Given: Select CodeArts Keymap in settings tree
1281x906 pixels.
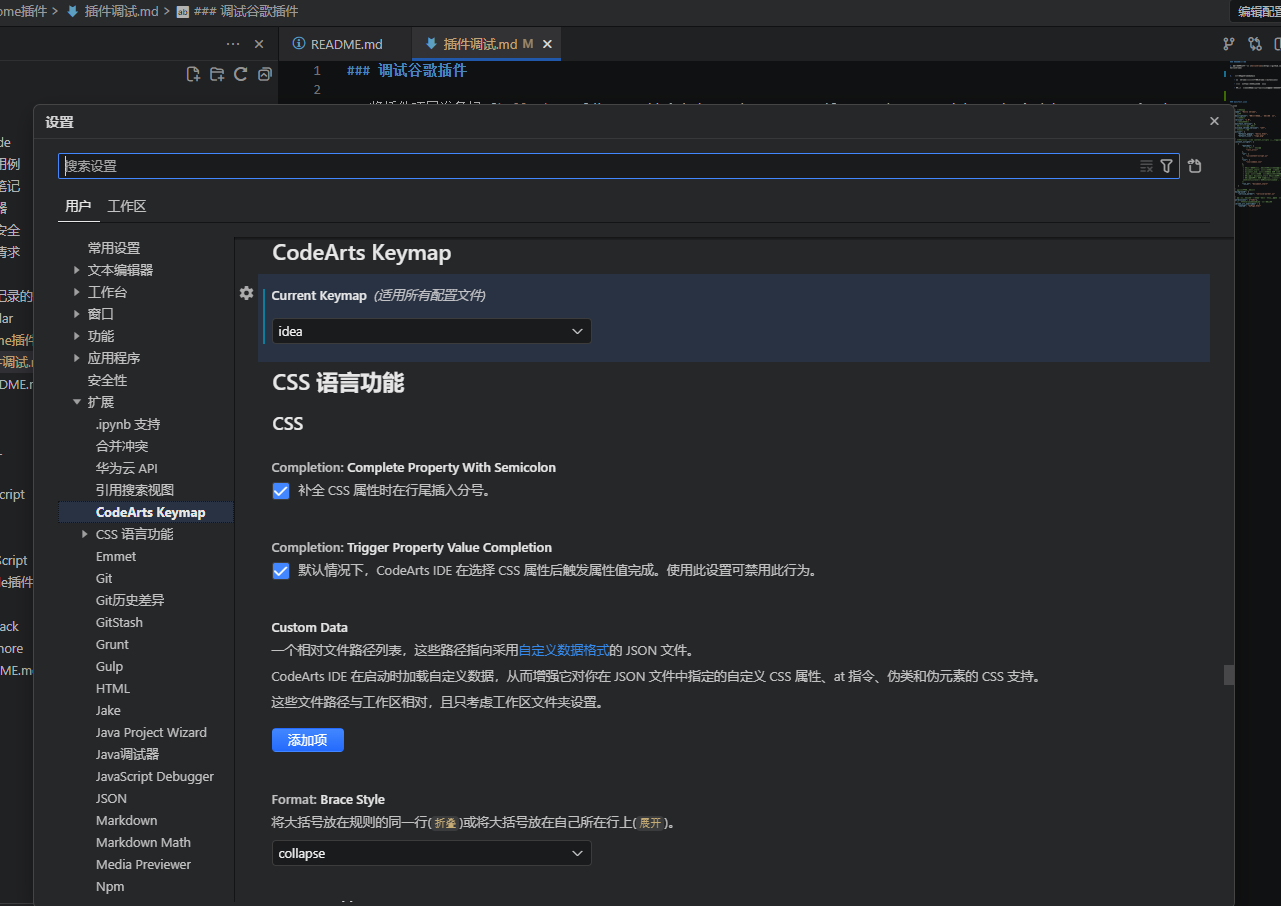Looking at the screenshot, I should 150,512.
